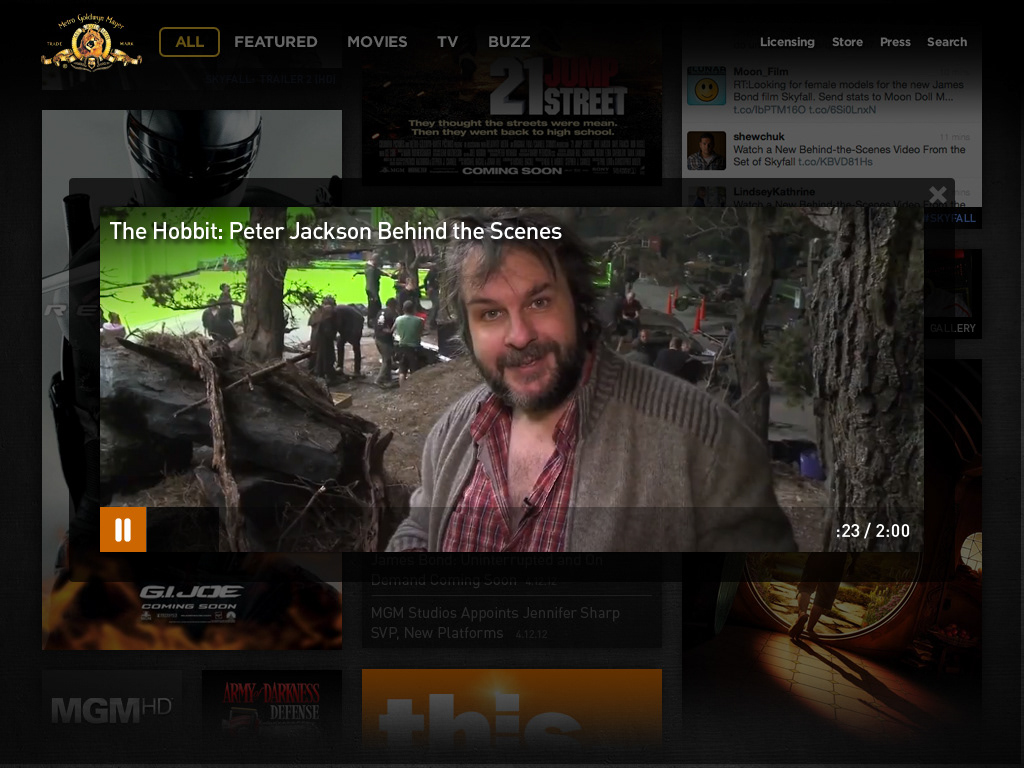Close the video player overlay
The width and height of the screenshot is (1024, 768).
[x=937, y=194]
